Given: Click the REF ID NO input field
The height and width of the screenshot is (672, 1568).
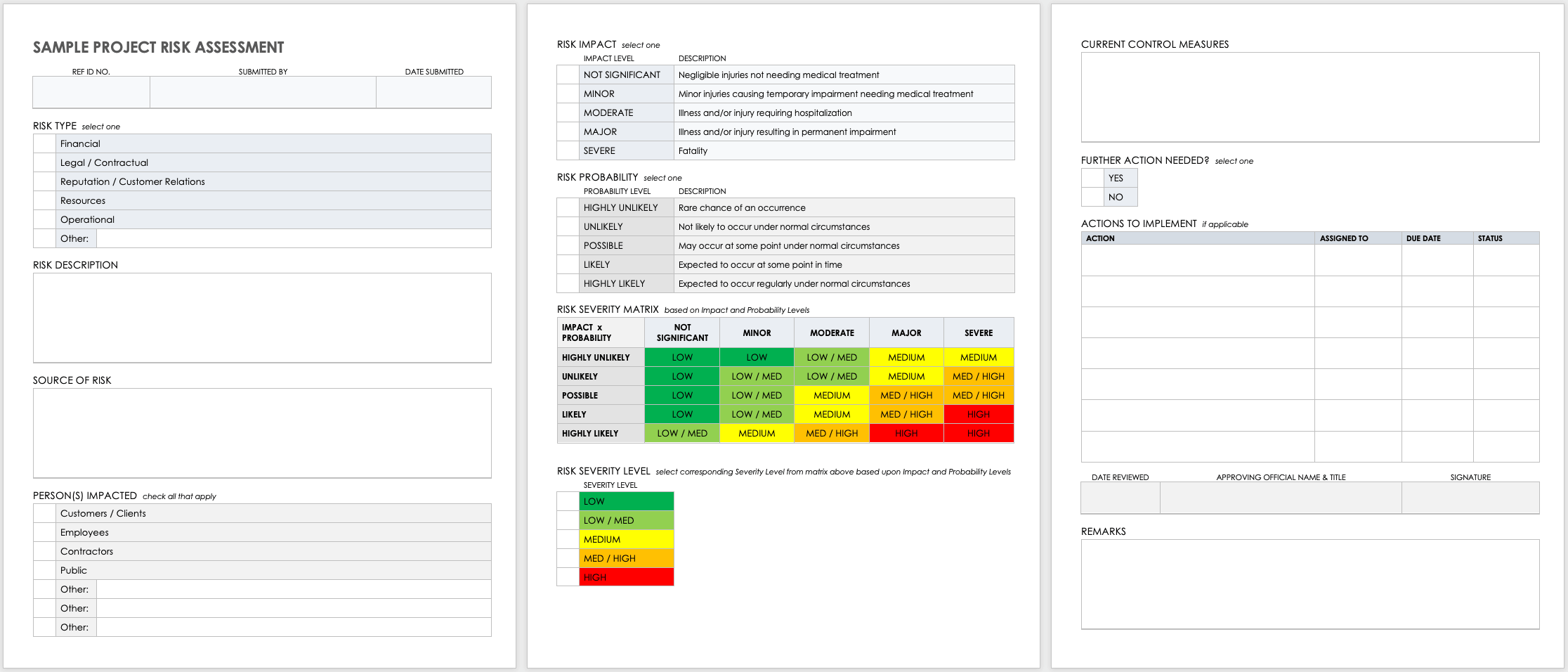Looking at the screenshot, I should tap(91, 91).
